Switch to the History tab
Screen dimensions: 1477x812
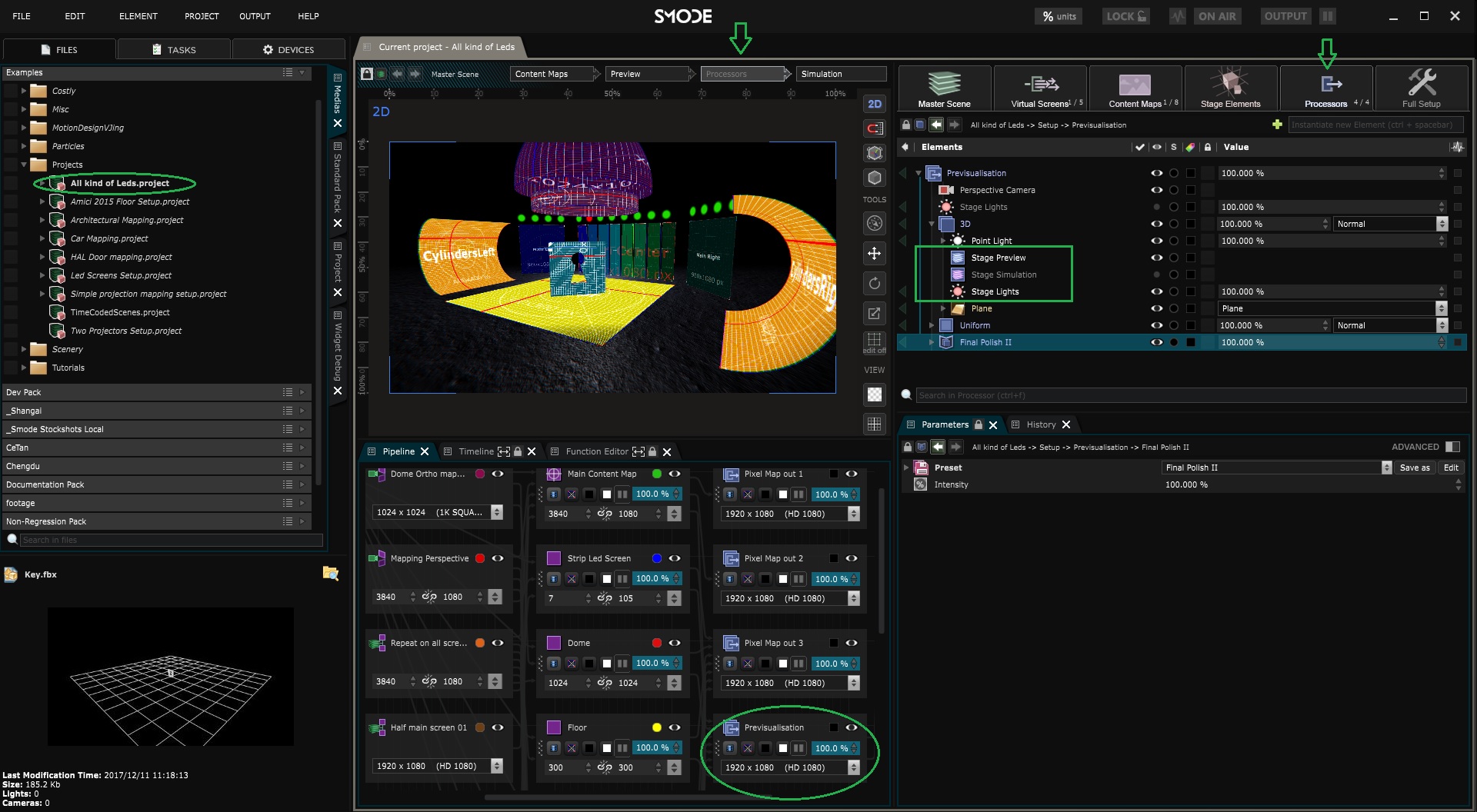(x=1041, y=424)
